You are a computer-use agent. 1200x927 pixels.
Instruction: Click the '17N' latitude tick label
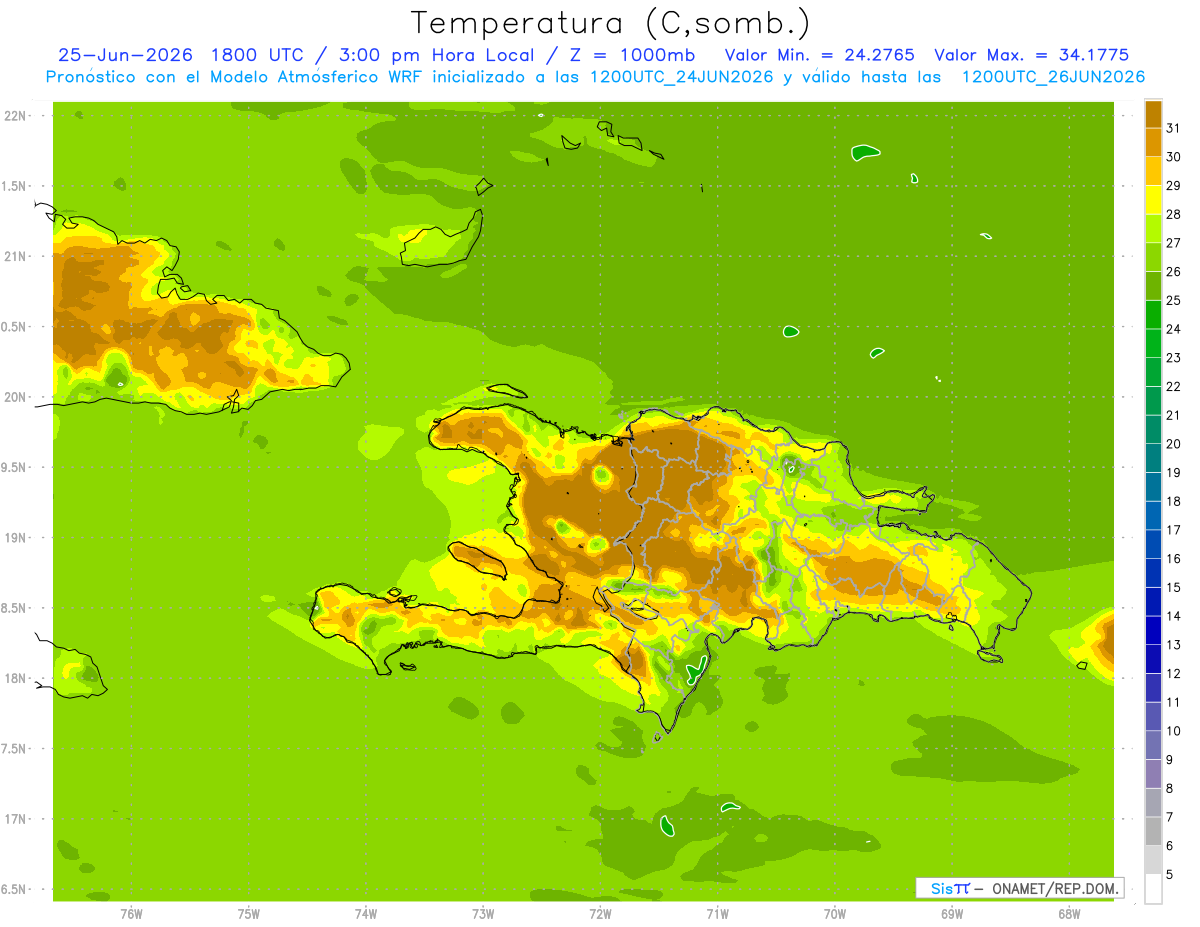click(17, 819)
